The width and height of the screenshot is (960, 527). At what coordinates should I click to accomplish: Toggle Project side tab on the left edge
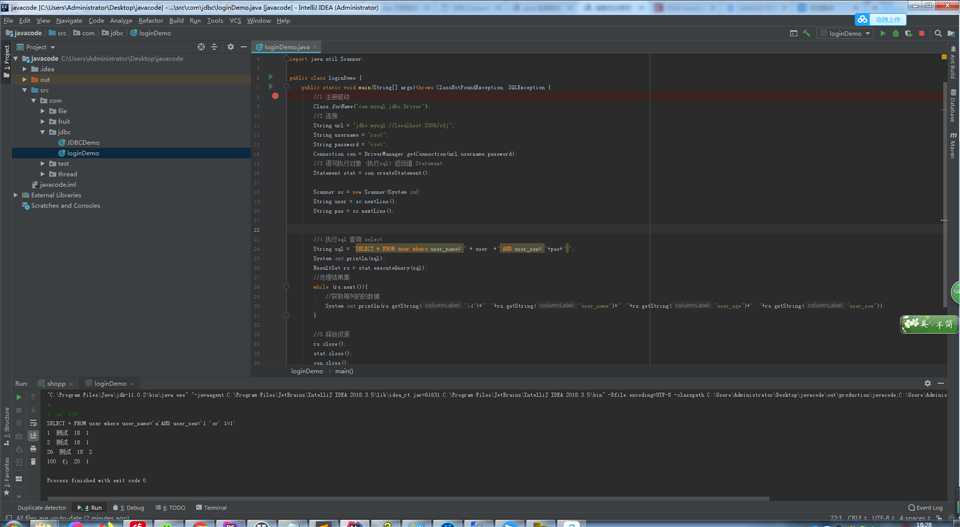(6, 61)
